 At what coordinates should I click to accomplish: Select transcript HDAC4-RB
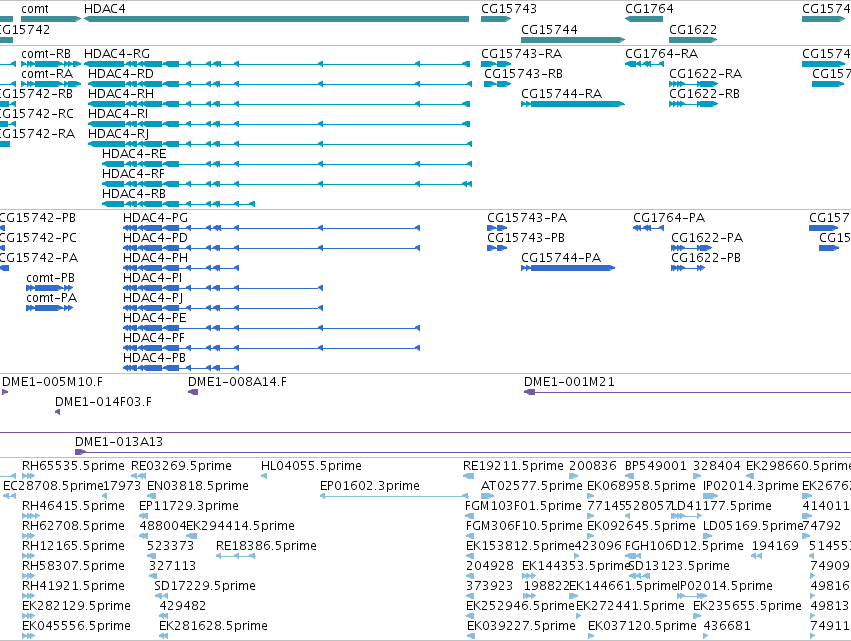coord(179,204)
